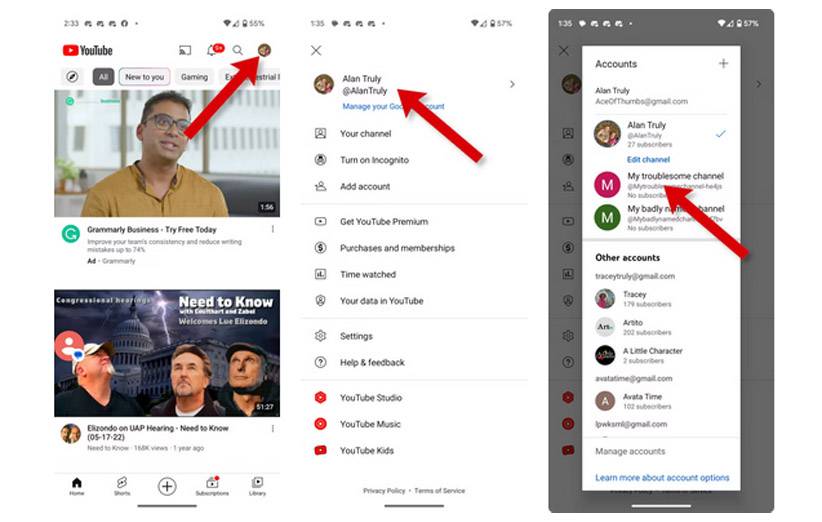This screenshot has width=822, height=522.
Task: Open the Explore compass chip
Action: [x=72, y=77]
